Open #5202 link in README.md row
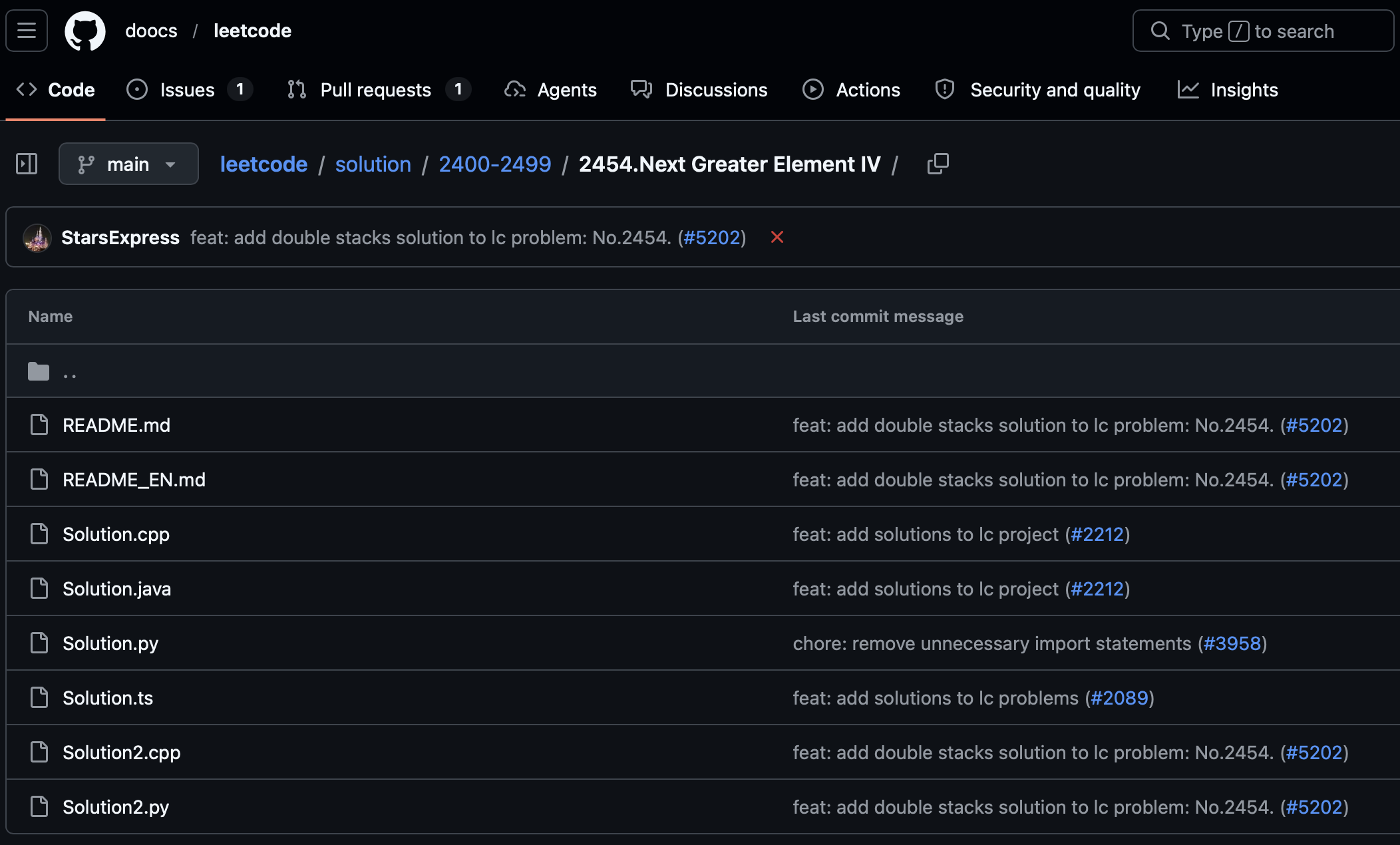1400x845 pixels. 1314,425
